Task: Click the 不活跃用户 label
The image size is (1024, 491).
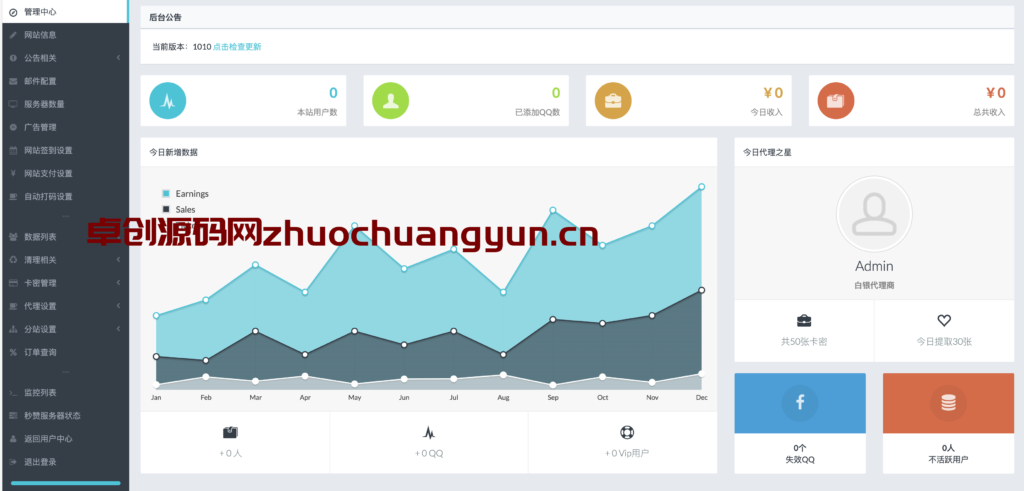Action: click(x=948, y=460)
